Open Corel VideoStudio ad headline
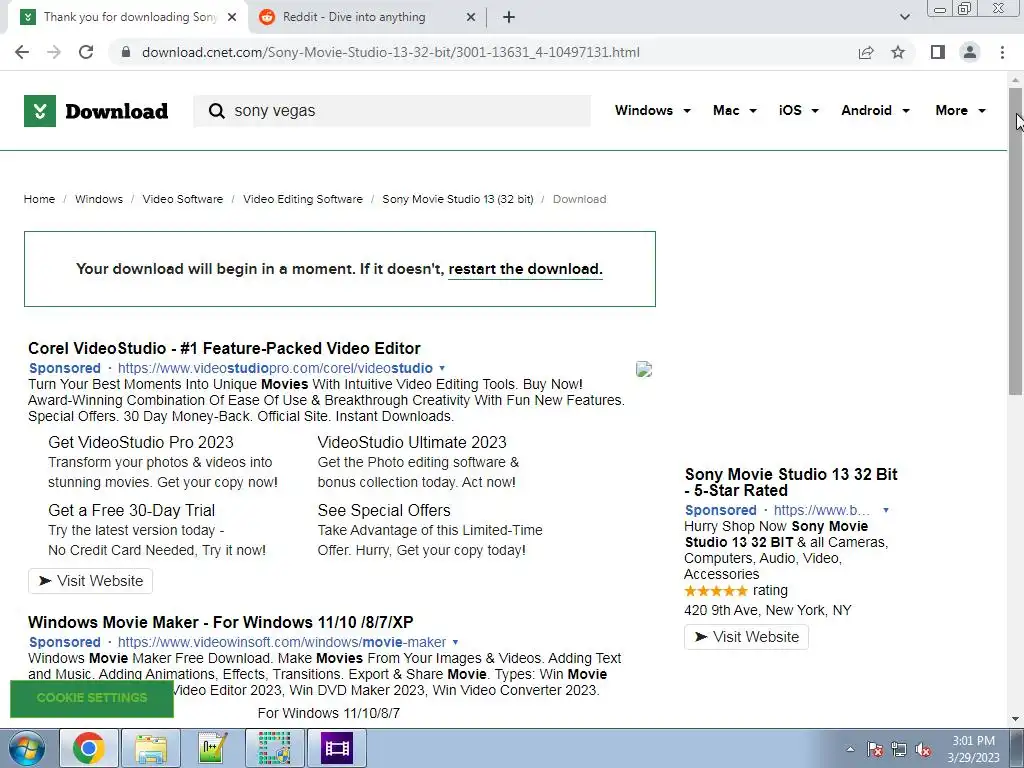The height and width of the screenshot is (768, 1024). click(x=224, y=348)
